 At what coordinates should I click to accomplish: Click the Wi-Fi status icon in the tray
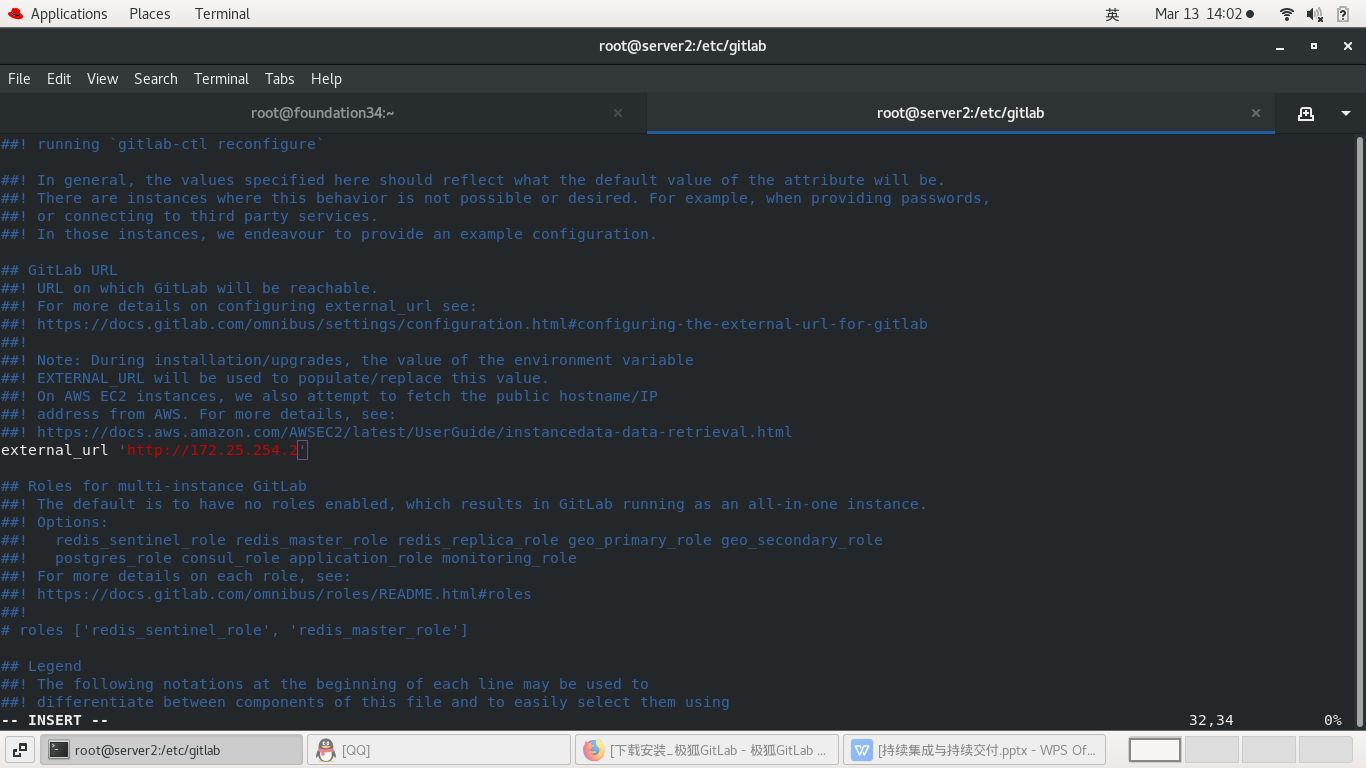(1286, 14)
